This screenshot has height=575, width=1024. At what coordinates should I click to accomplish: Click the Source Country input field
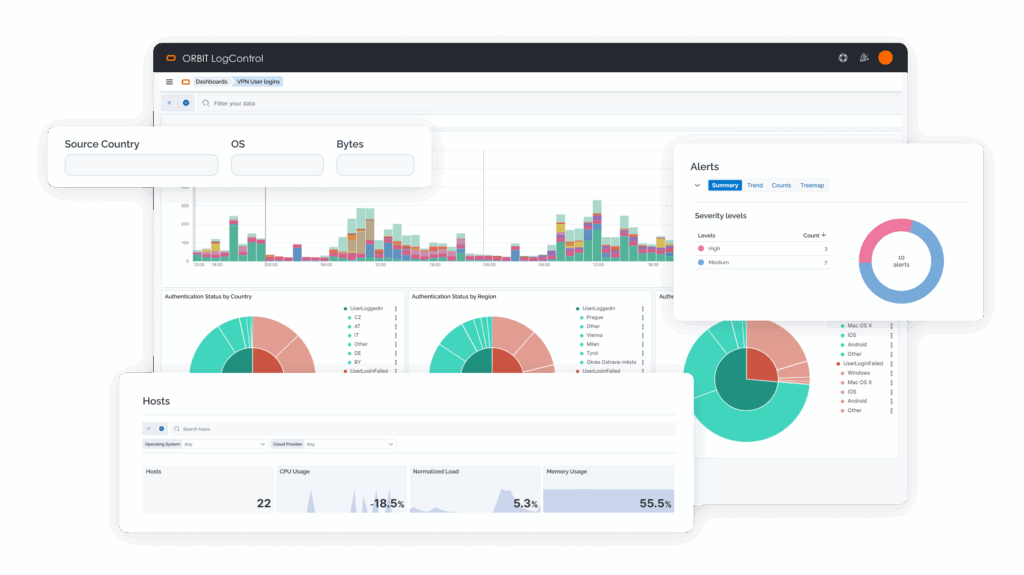[x=141, y=165]
